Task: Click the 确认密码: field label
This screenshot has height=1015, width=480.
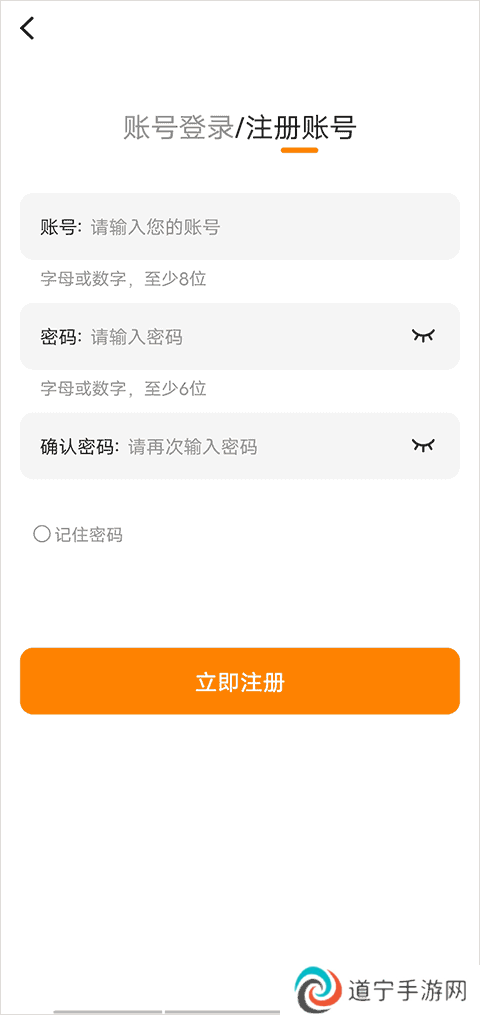Action: point(81,447)
